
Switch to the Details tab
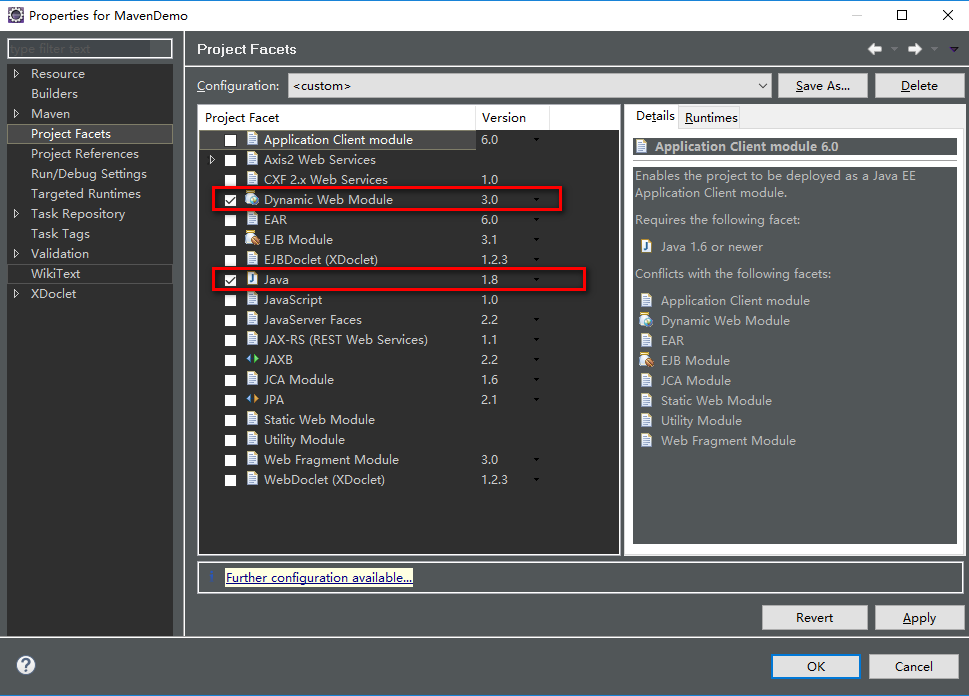pyautogui.click(x=655, y=116)
